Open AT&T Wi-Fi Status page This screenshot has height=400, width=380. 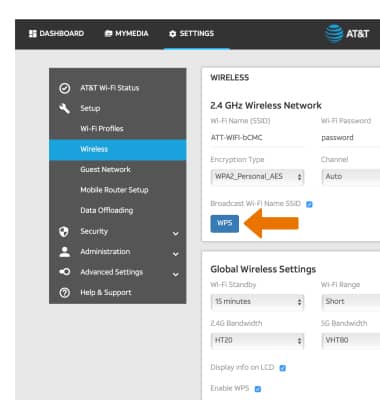(118, 88)
